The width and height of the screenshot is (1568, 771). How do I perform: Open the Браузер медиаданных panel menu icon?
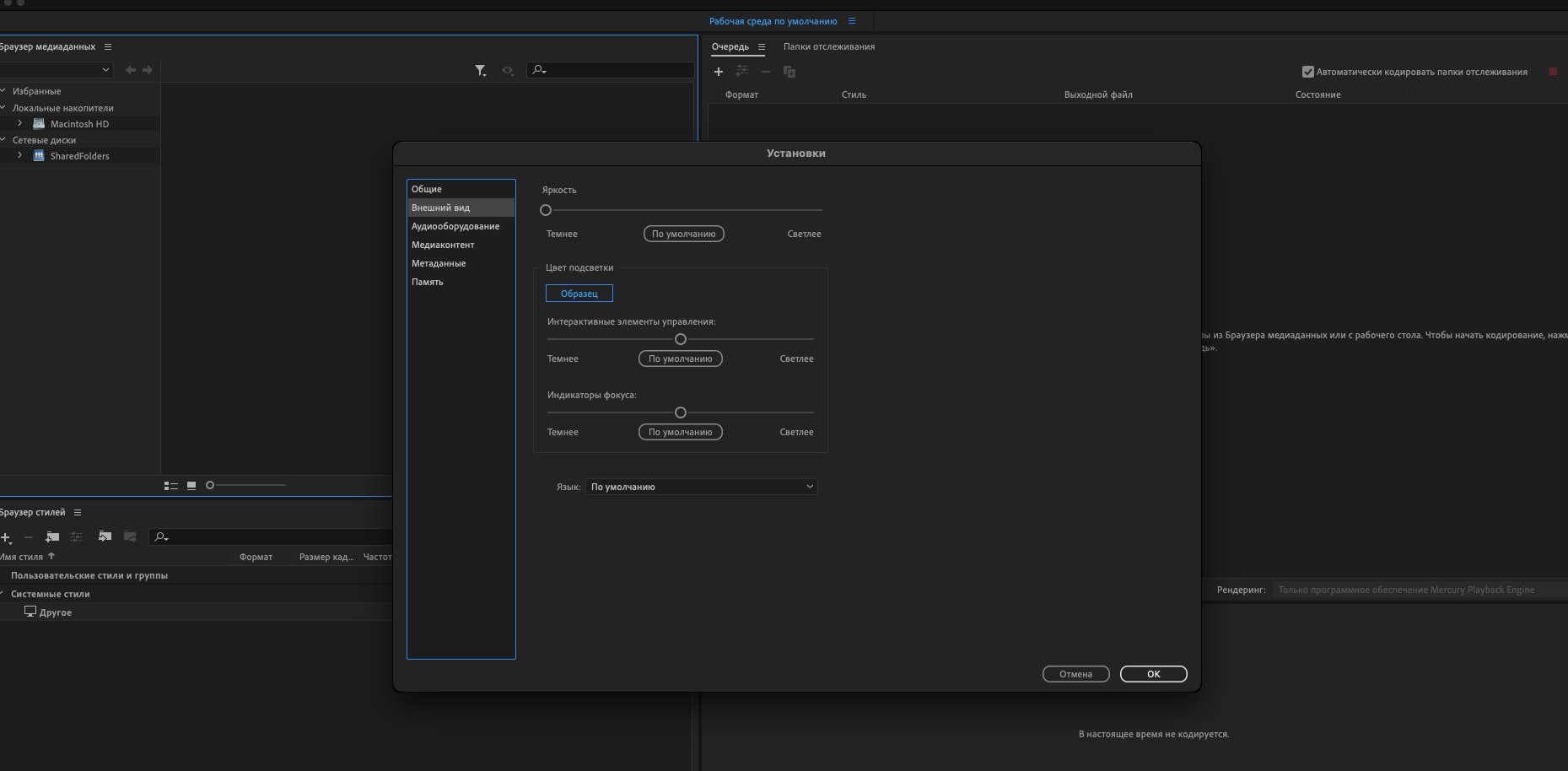(x=108, y=47)
